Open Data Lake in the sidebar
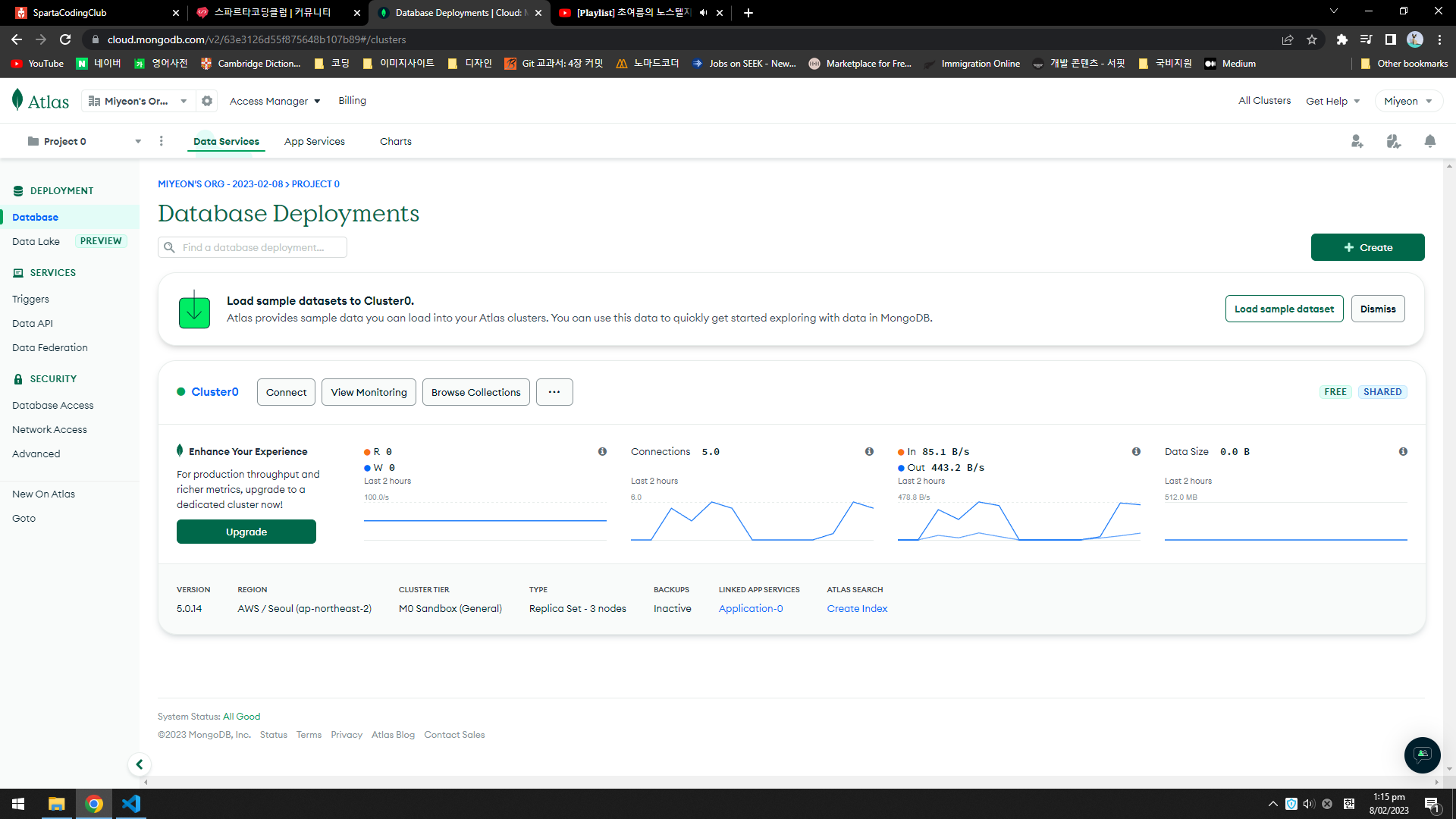Viewport: 1456px width, 819px height. [x=36, y=241]
